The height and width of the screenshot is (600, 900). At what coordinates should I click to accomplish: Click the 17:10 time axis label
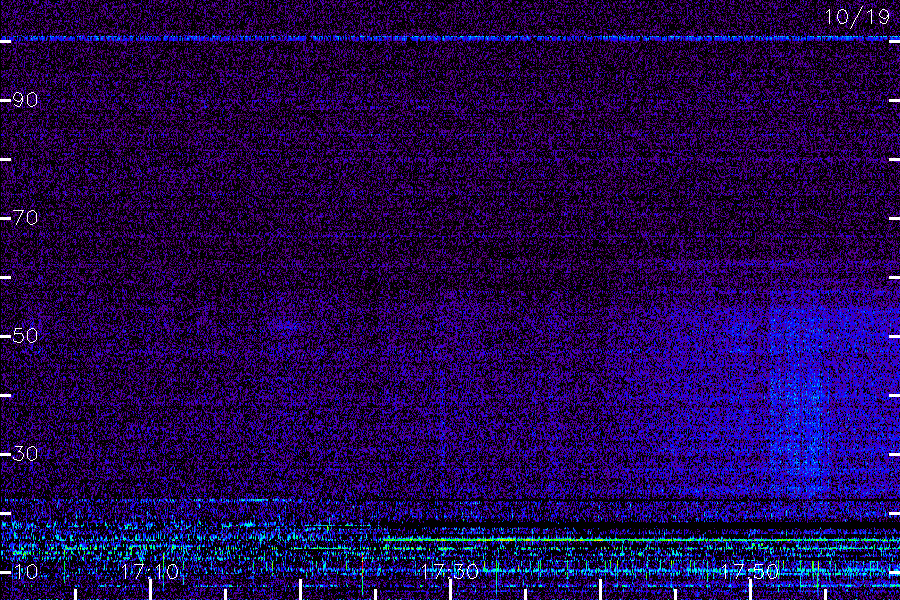tap(150, 571)
